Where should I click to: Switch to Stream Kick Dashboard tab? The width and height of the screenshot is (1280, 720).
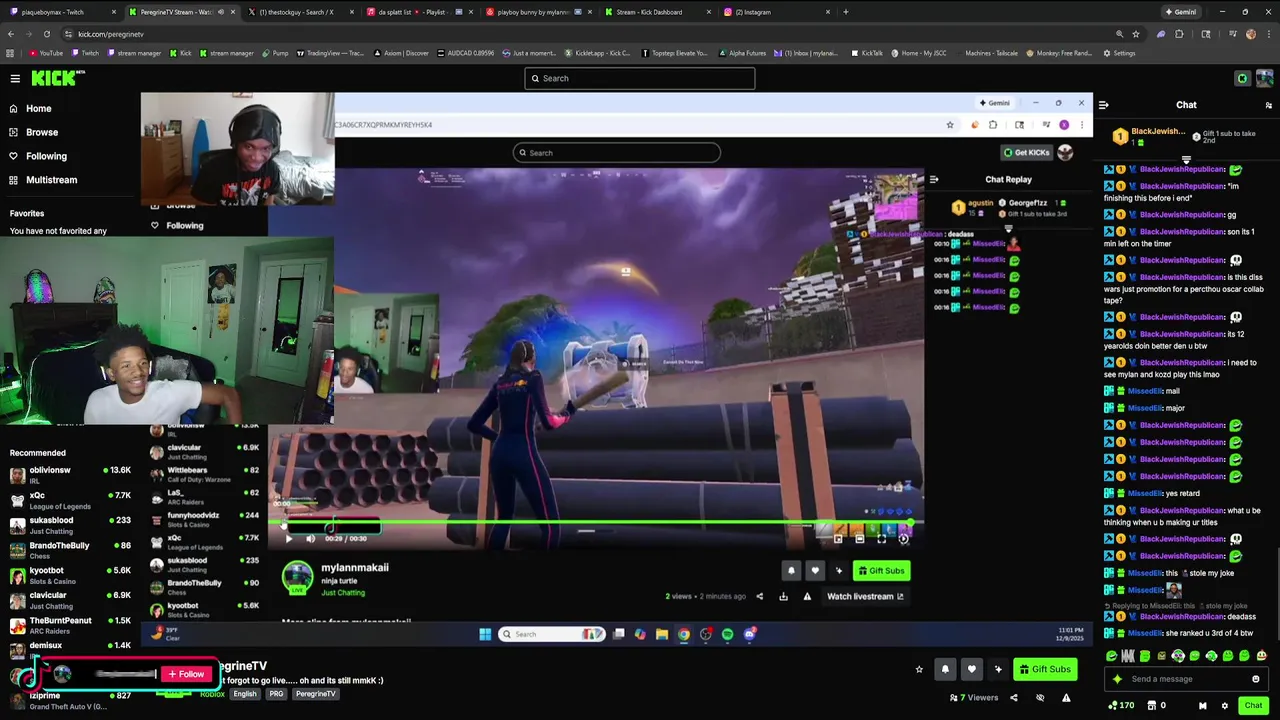658,12
